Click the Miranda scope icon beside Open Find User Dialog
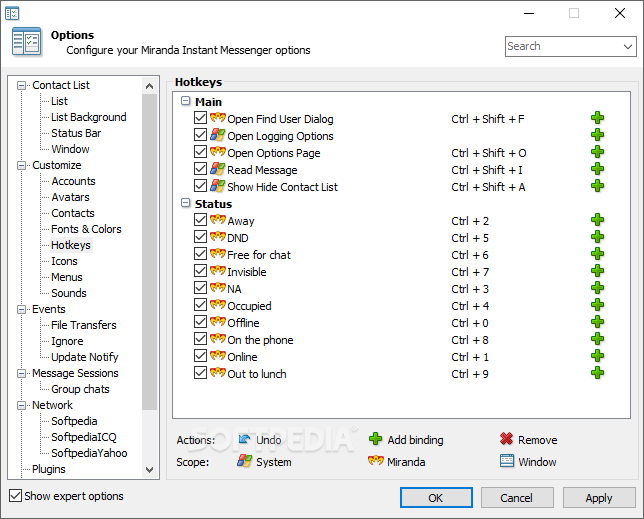Image resolution: width=644 pixels, height=519 pixels. [x=218, y=118]
